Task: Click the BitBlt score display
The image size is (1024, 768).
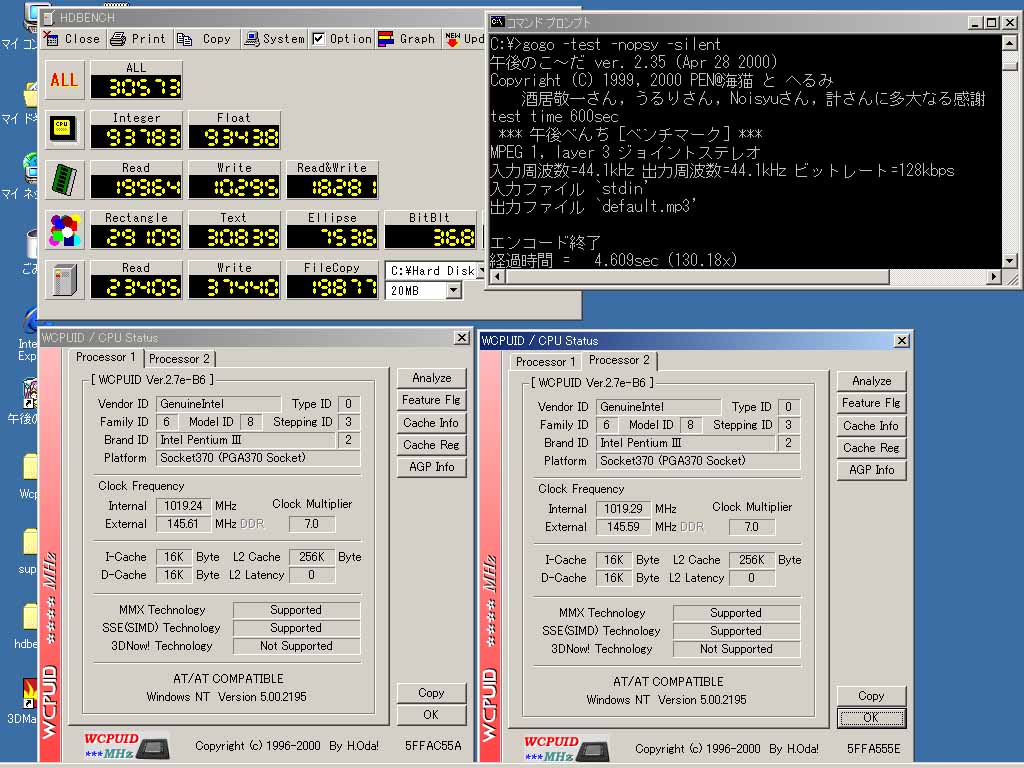Action: (430, 237)
